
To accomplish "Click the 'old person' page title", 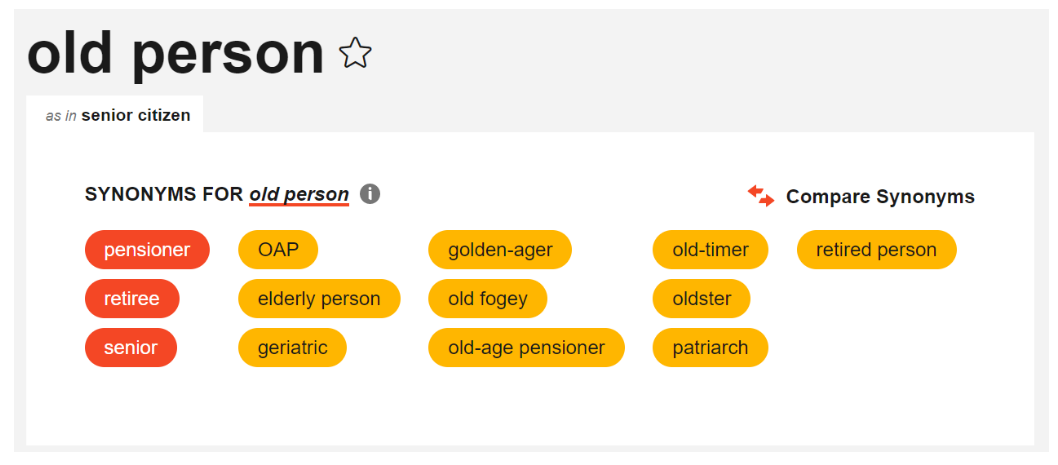I will click(176, 54).
